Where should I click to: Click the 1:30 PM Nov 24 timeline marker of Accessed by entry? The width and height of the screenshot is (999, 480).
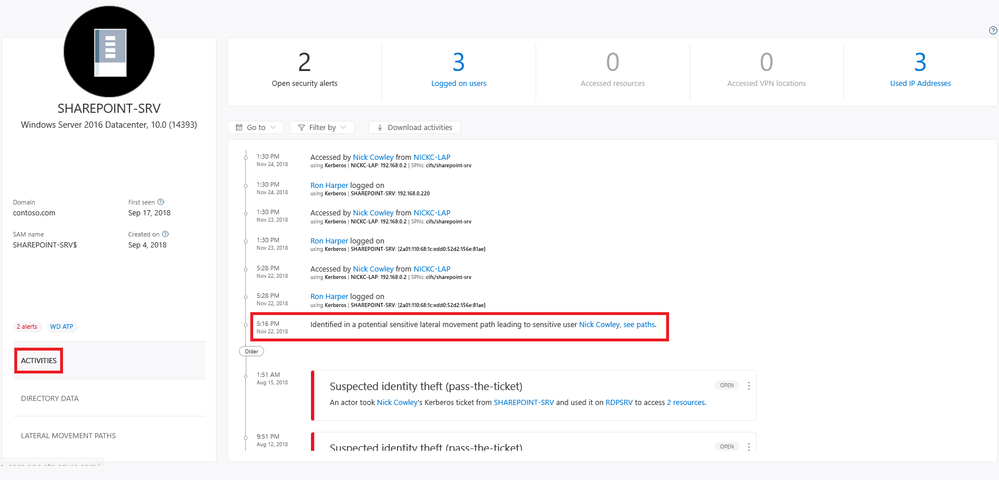click(245, 157)
